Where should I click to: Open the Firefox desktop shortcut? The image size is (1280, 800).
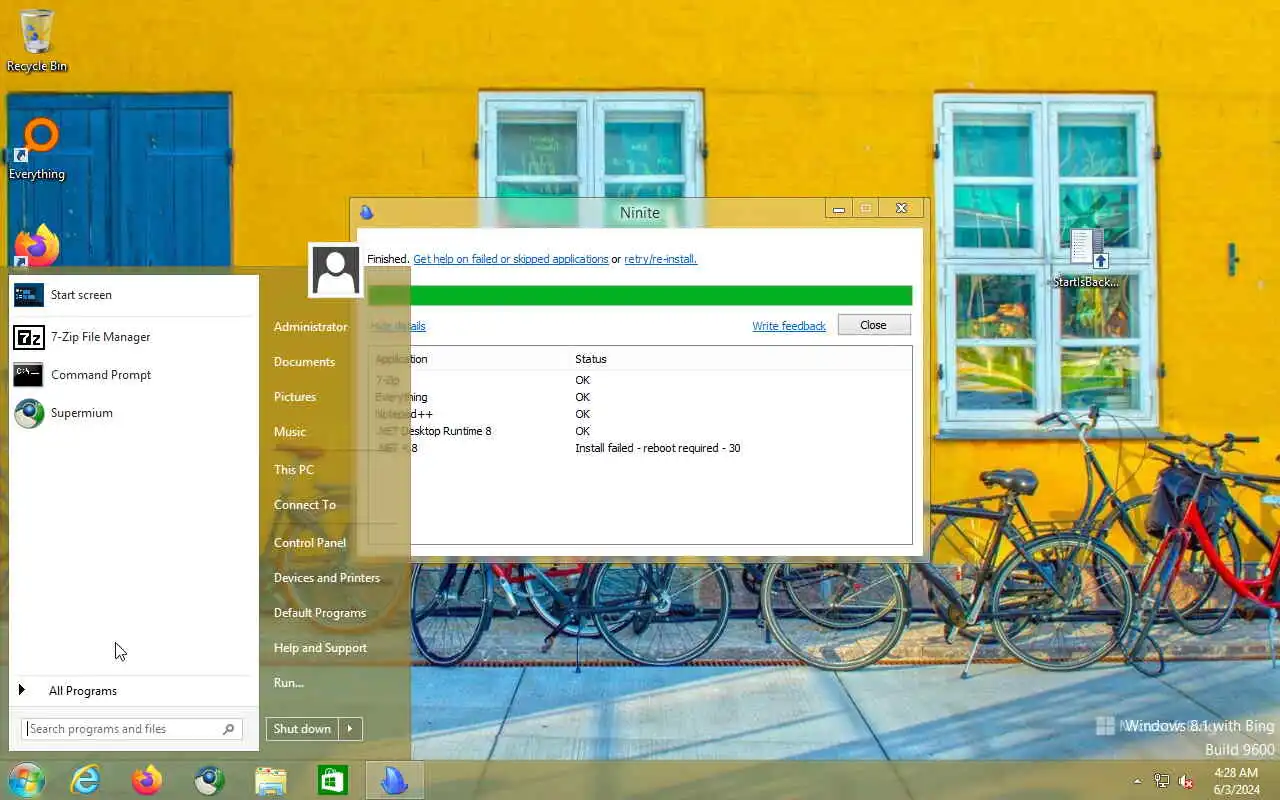(x=37, y=246)
